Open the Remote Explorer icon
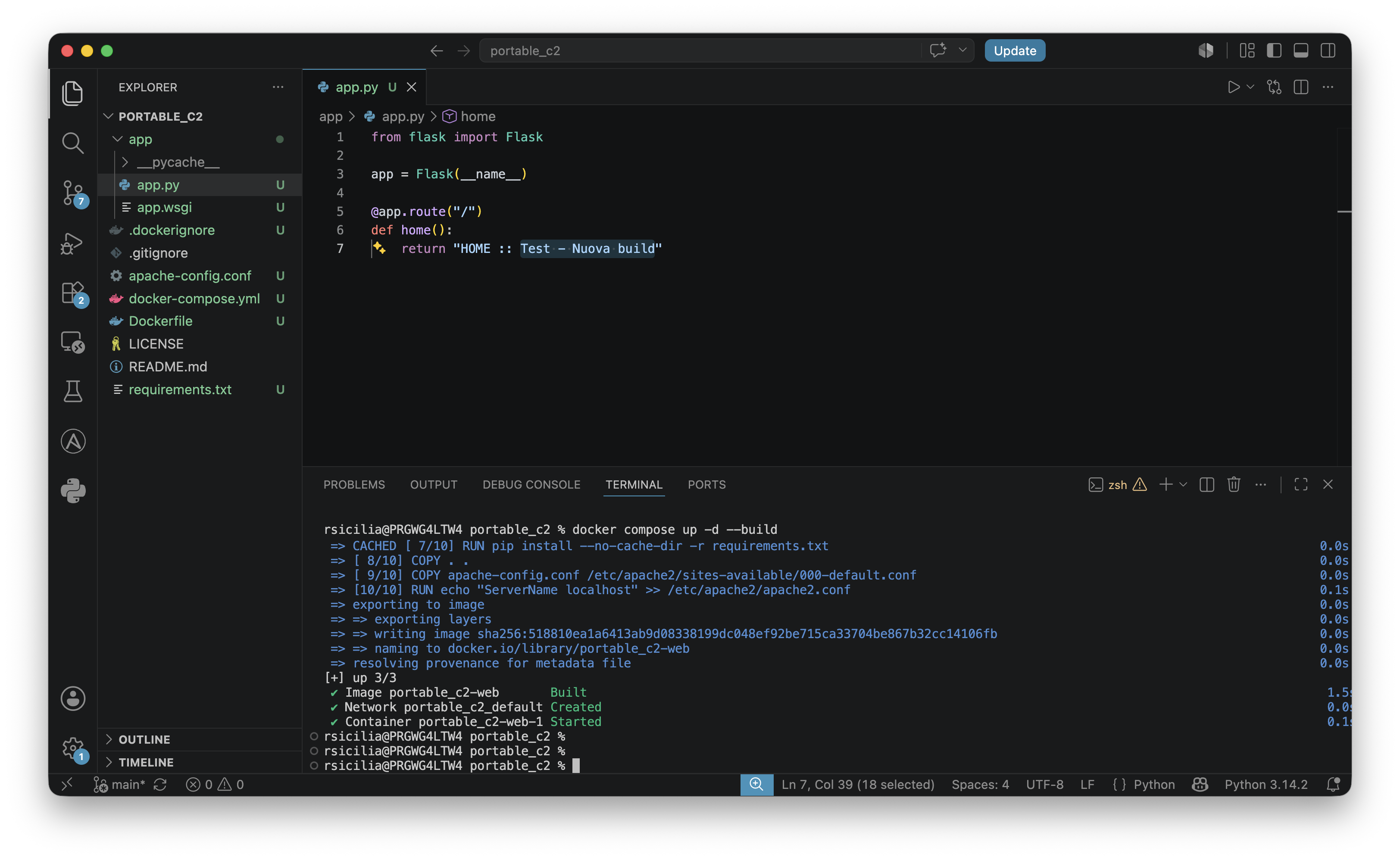1400x860 pixels. pyautogui.click(x=73, y=343)
